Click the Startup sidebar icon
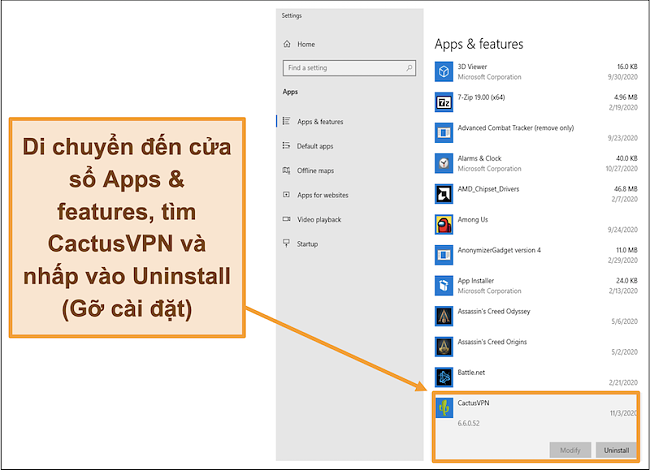The image size is (650, 470). click(x=286, y=243)
